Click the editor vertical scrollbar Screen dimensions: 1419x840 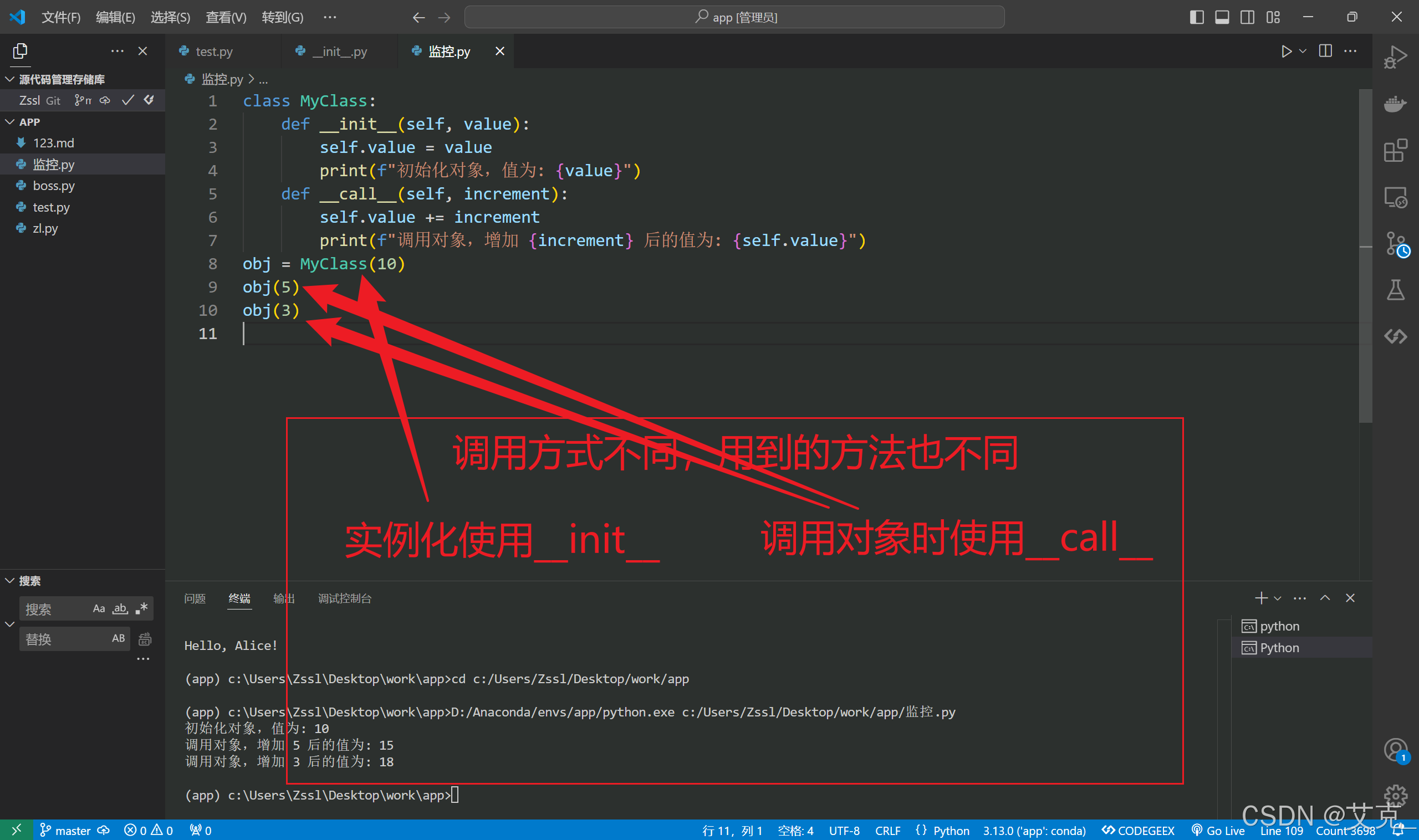[1365, 255]
